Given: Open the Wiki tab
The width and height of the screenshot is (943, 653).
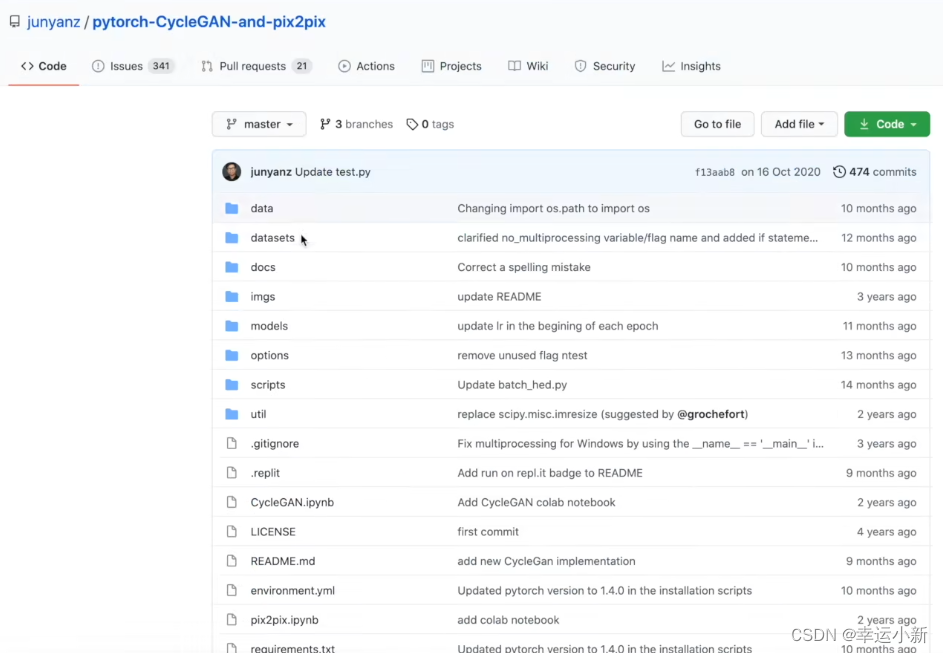Looking at the screenshot, I should pyautogui.click(x=528, y=66).
